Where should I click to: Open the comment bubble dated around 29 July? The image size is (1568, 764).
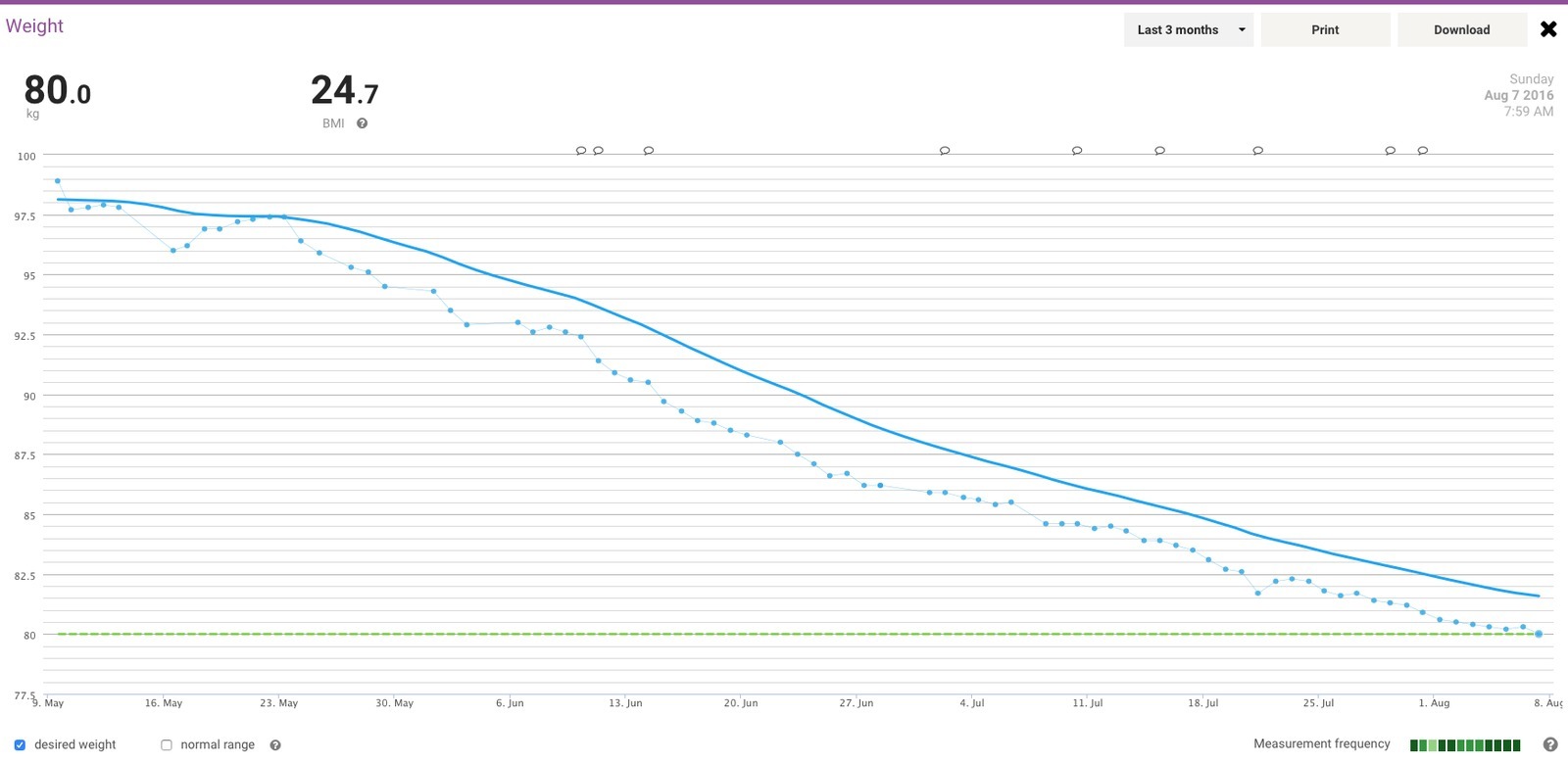[1391, 151]
